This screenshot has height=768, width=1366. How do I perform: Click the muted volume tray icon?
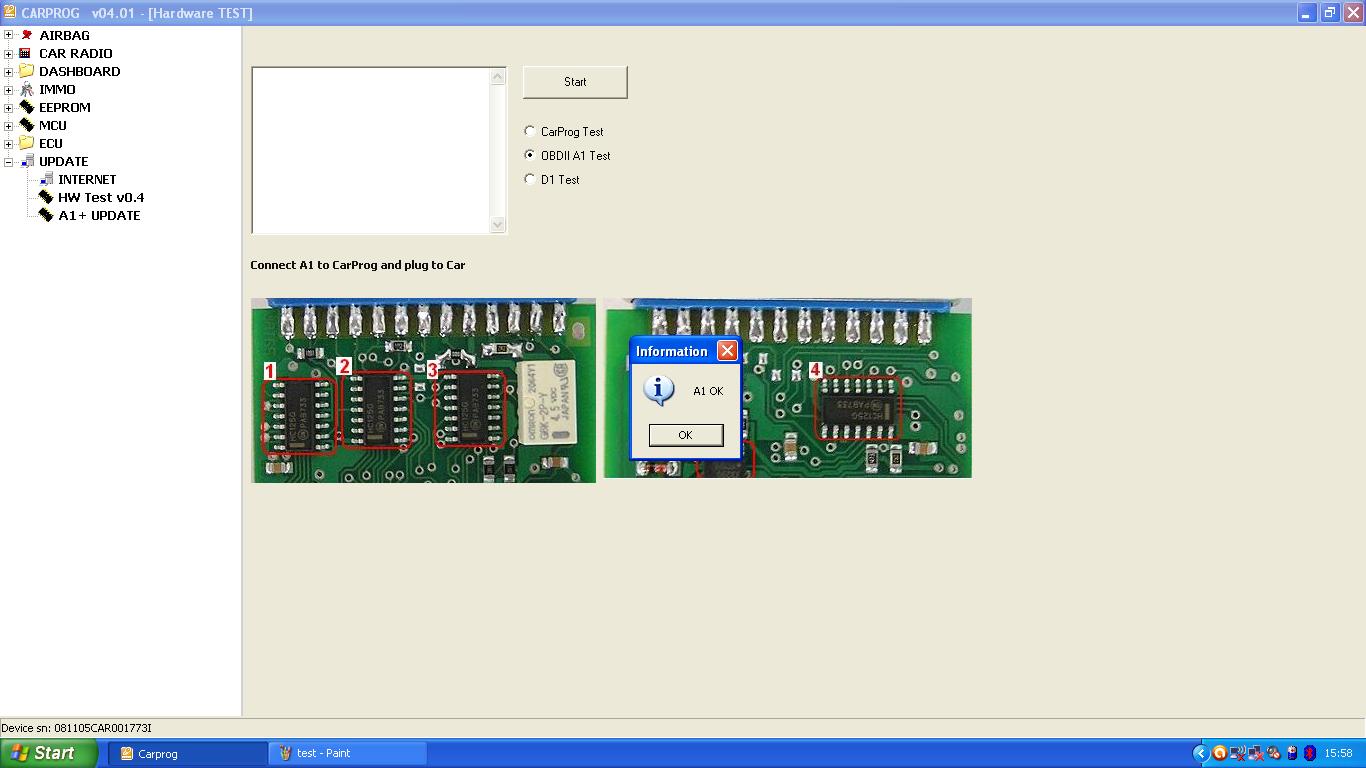tap(1274, 753)
